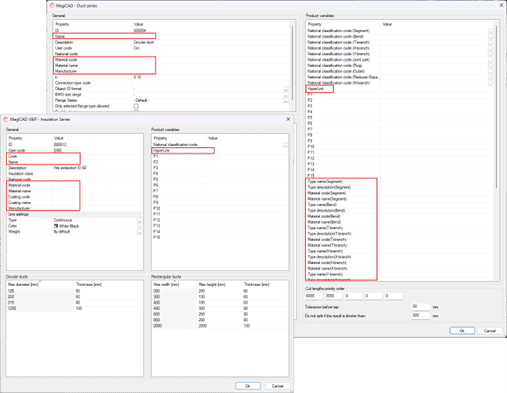
Task: Click Duct series General list scrollbar
Action: point(293,63)
